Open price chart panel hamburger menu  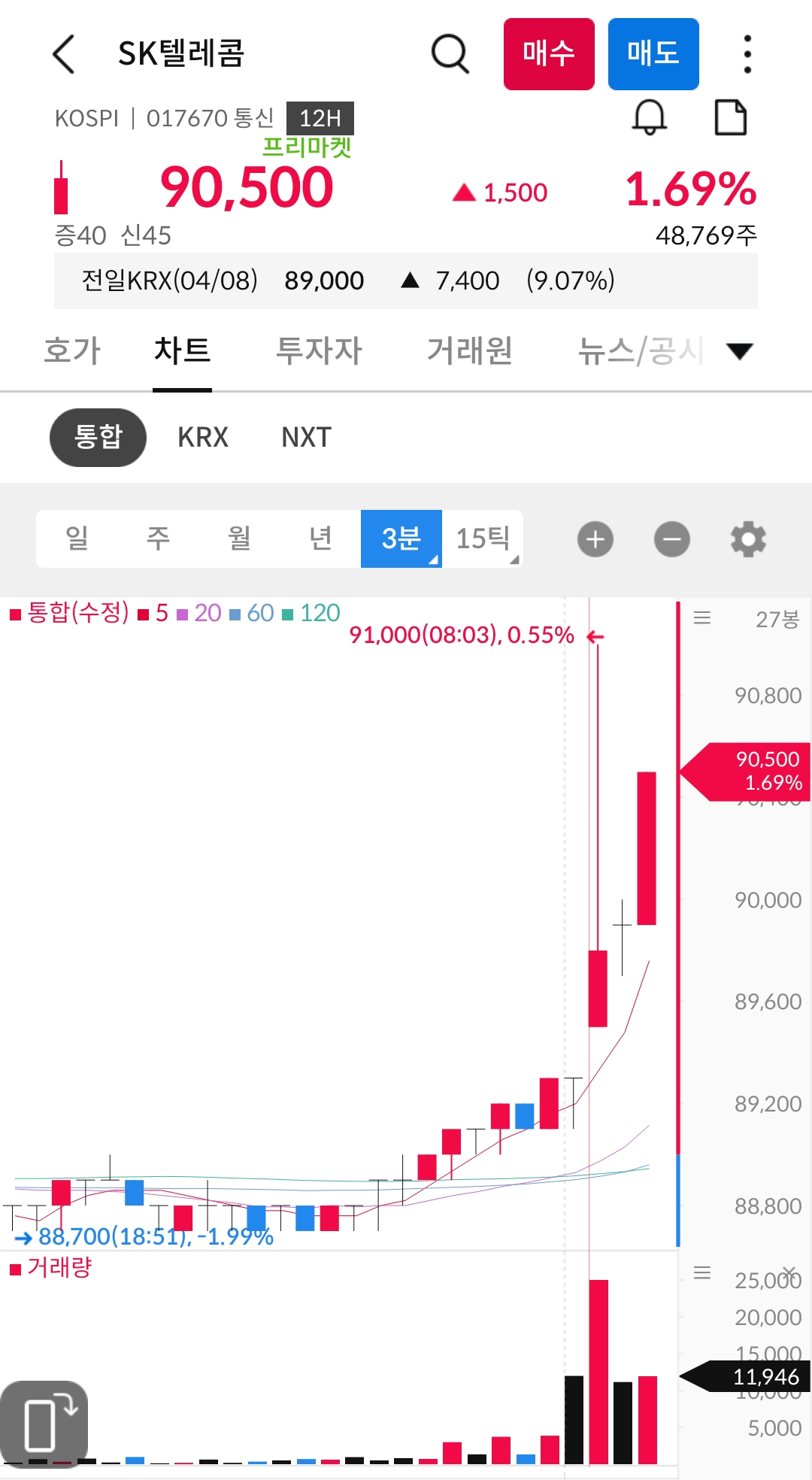(702, 618)
